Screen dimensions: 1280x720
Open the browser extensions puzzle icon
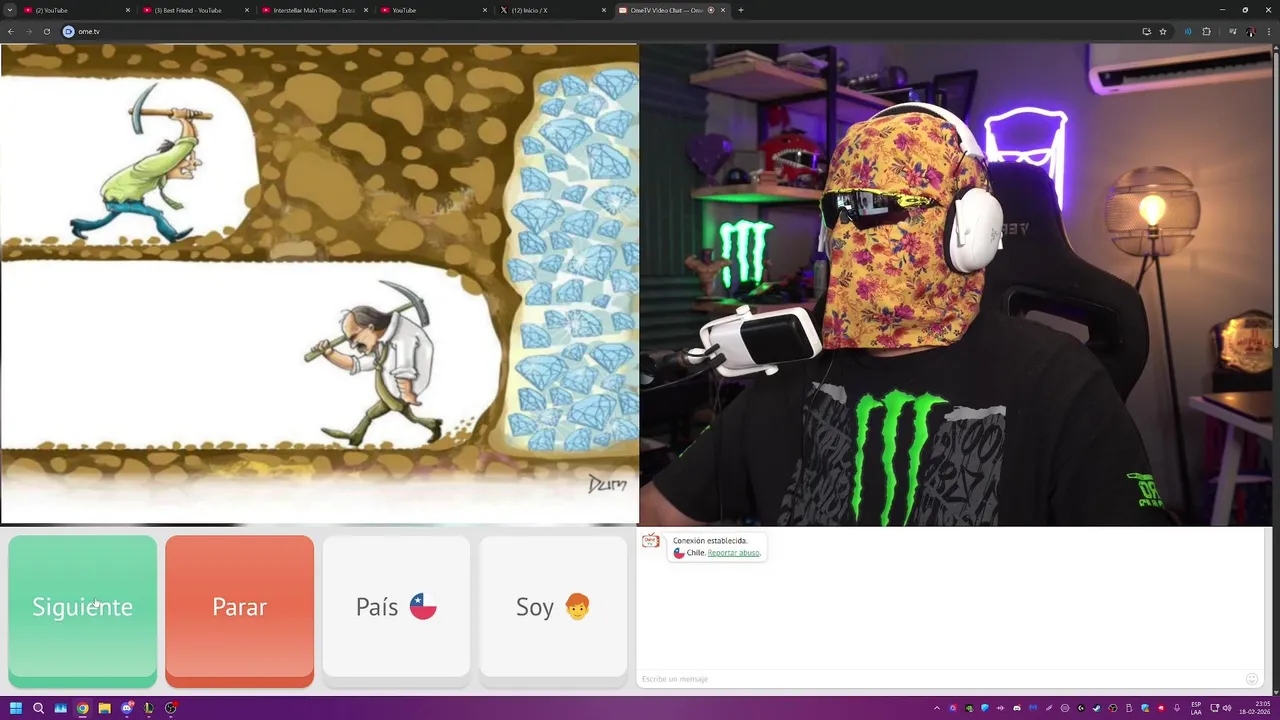[1206, 31]
